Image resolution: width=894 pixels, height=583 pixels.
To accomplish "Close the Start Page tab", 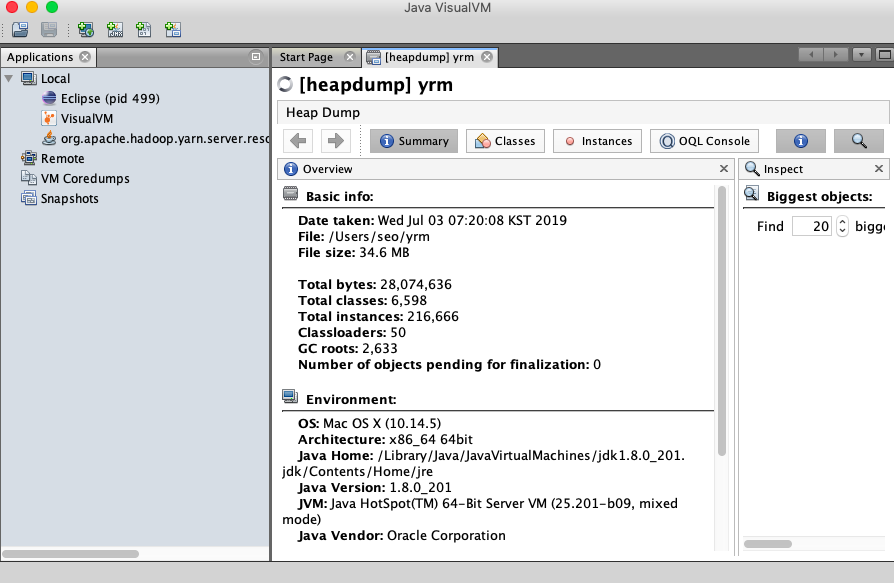I will tap(350, 57).
